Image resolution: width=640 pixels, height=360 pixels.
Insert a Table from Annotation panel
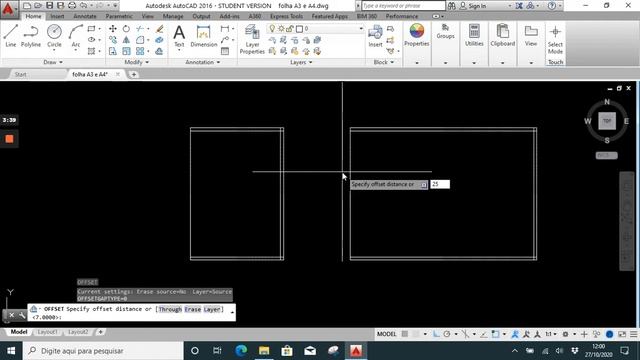point(225,51)
